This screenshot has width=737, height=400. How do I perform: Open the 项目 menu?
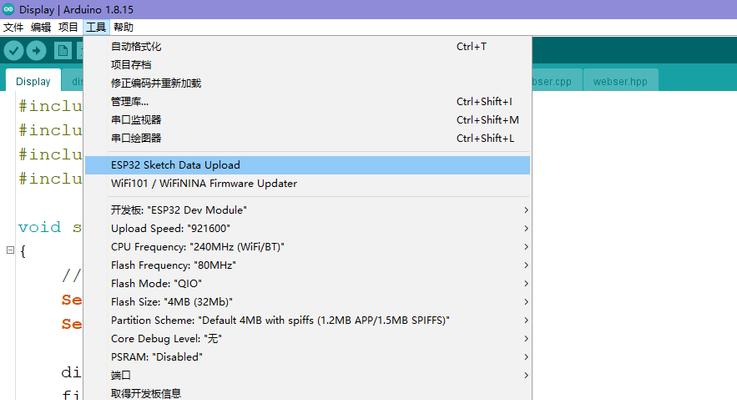click(x=68, y=27)
